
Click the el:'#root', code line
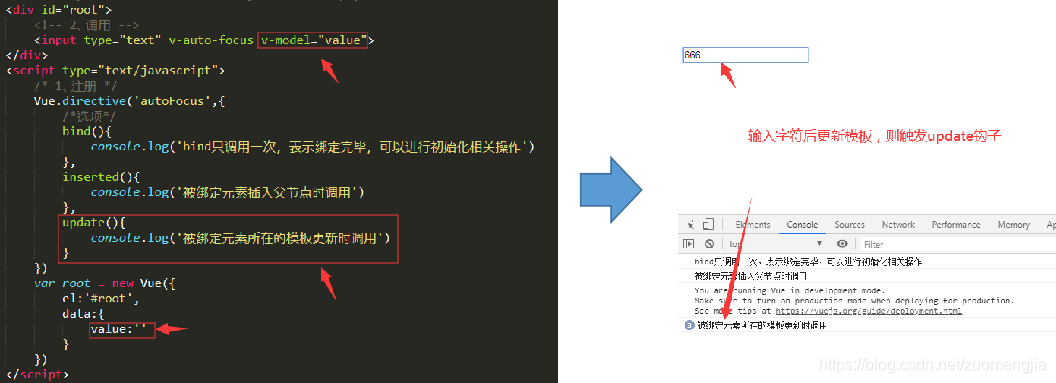tap(100, 298)
